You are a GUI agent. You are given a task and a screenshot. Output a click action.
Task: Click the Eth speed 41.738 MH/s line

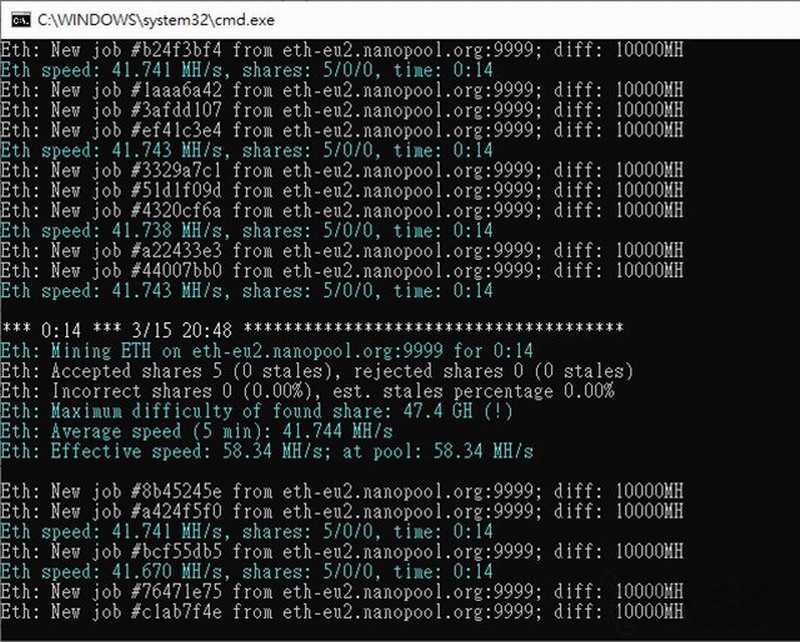point(246,231)
